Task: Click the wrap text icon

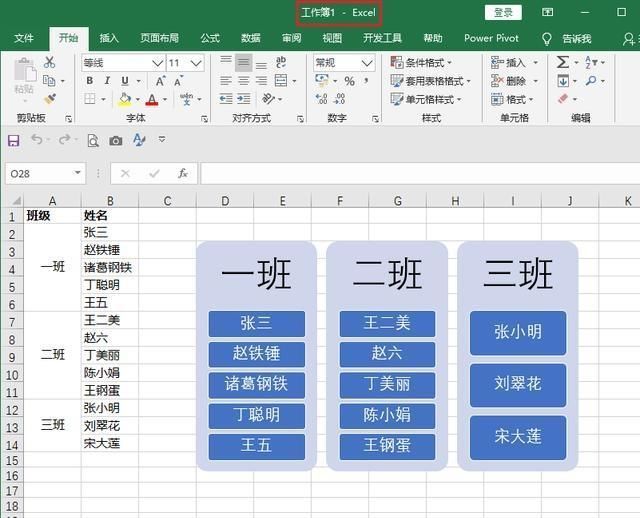Action: [281, 62]
